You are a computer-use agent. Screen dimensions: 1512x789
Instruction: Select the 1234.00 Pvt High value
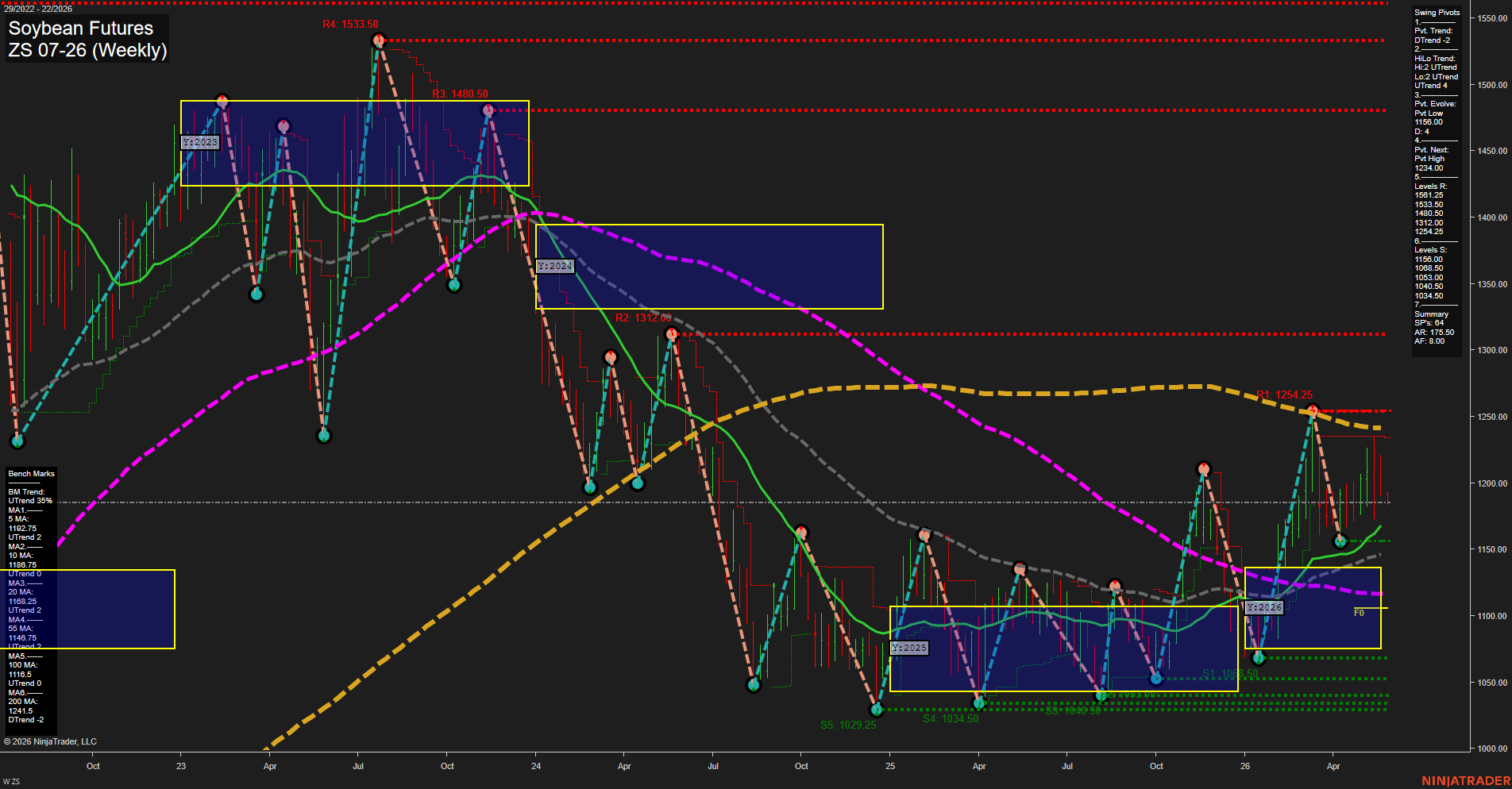1429,168
